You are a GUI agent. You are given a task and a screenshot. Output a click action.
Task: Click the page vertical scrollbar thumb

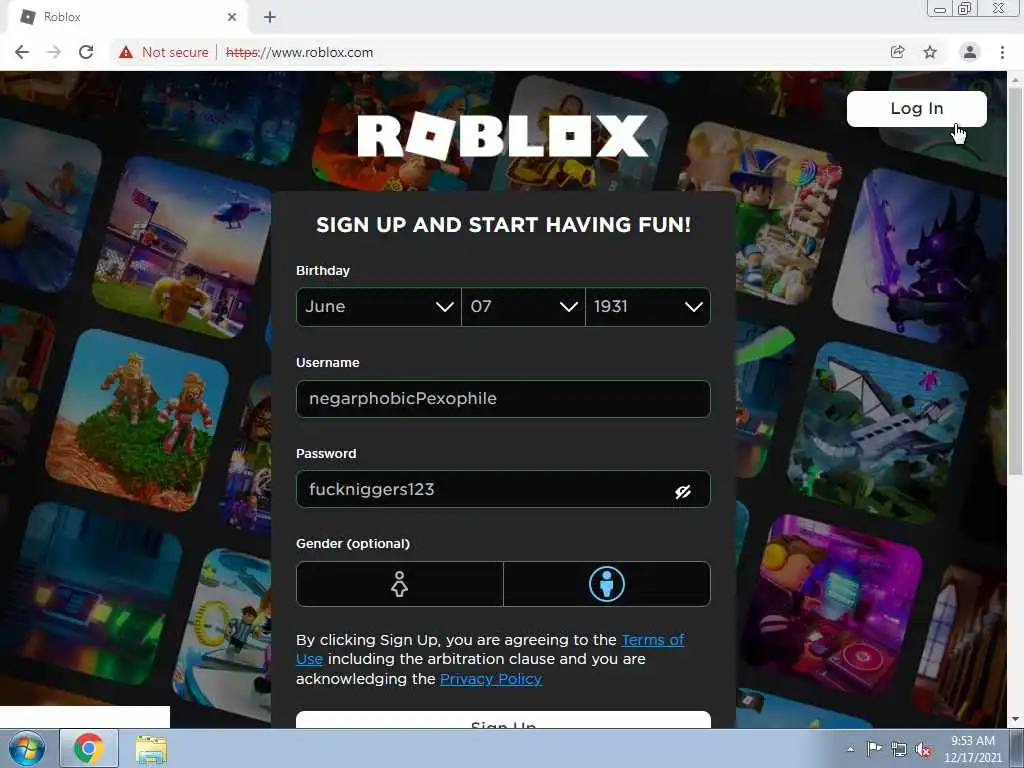[1015, 281]
